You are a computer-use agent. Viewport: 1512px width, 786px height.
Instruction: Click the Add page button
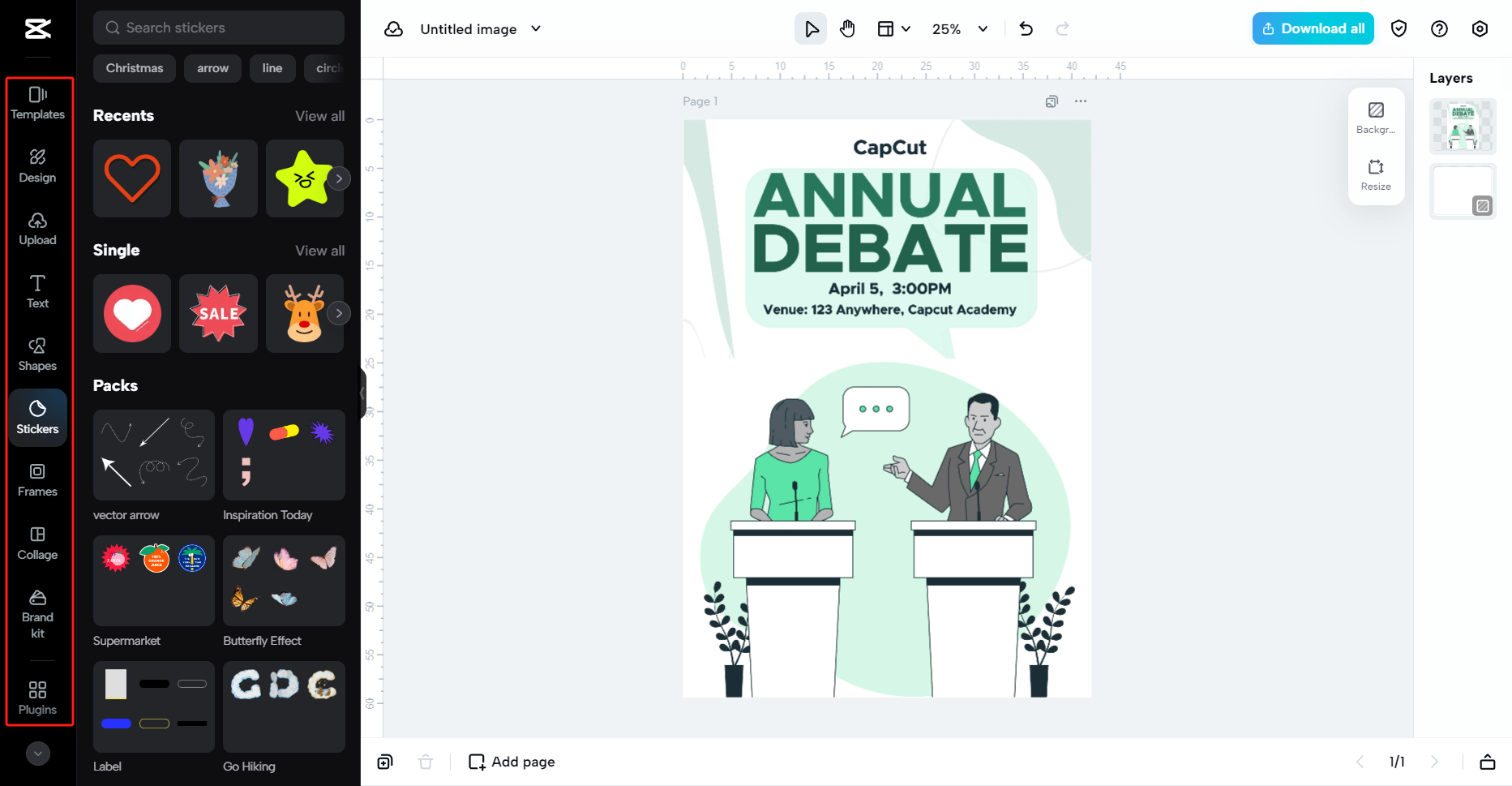coord(512,762)
